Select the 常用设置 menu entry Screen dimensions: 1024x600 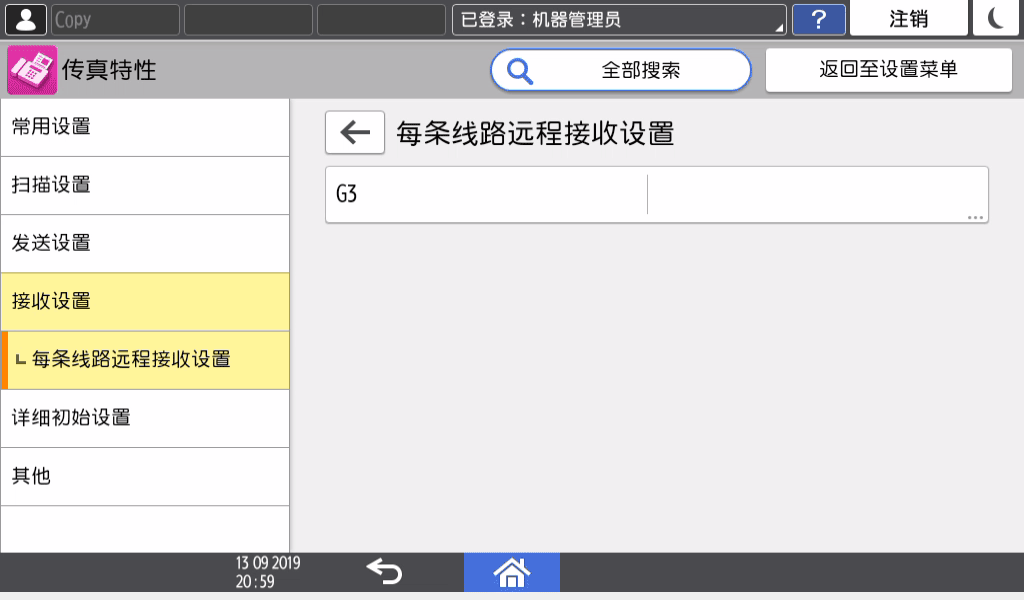pos(145,127)
